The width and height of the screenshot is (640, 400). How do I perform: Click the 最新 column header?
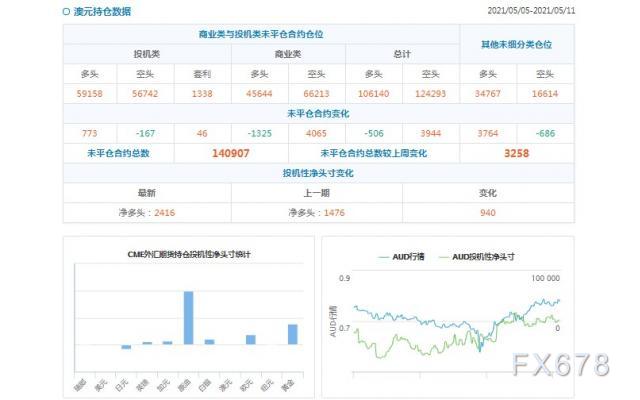point(147,193)
